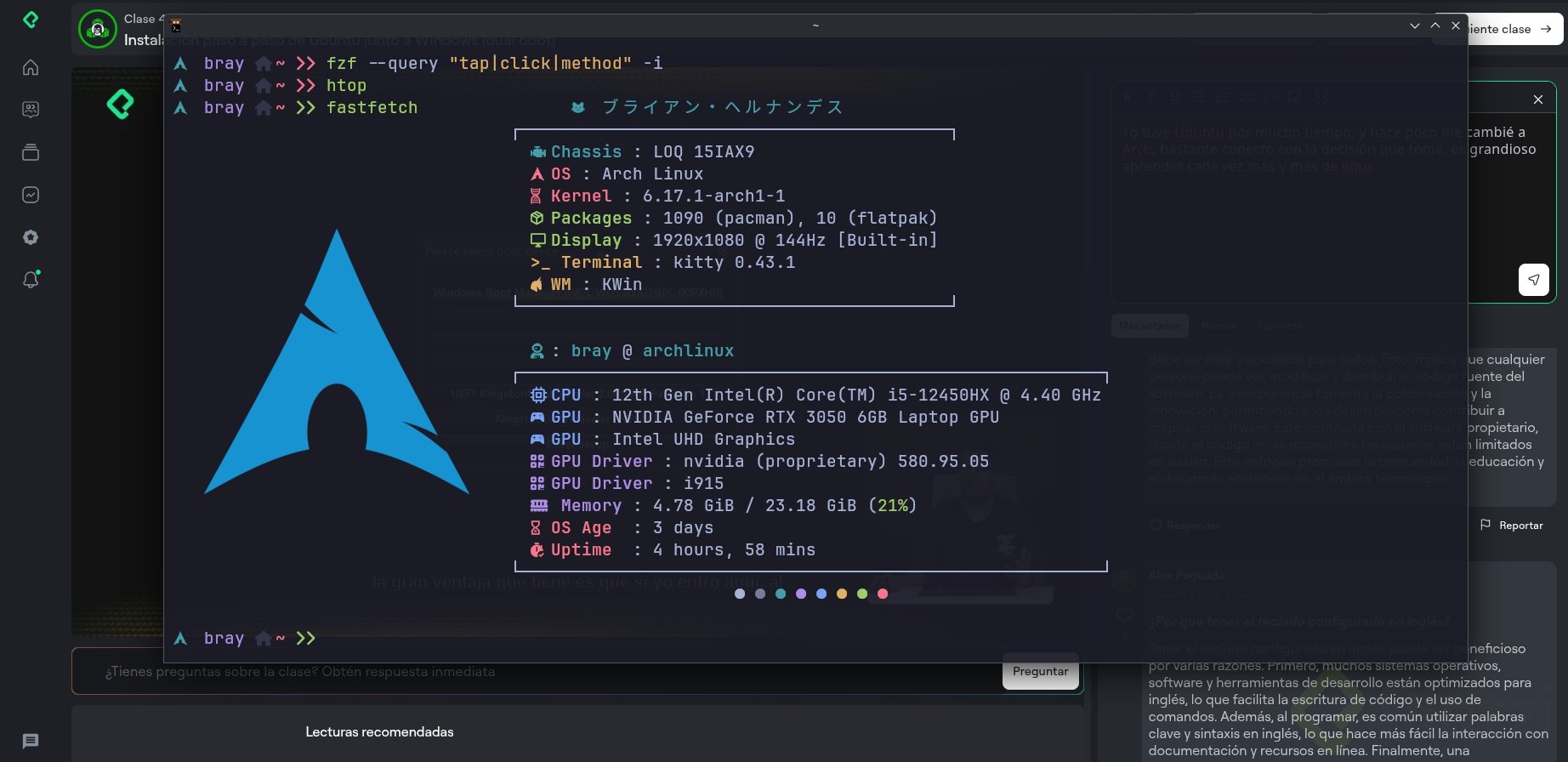Click the 'kitty 0.43.1' terminal value
This screenshot has height=762, width=1568.
[735, 263]
